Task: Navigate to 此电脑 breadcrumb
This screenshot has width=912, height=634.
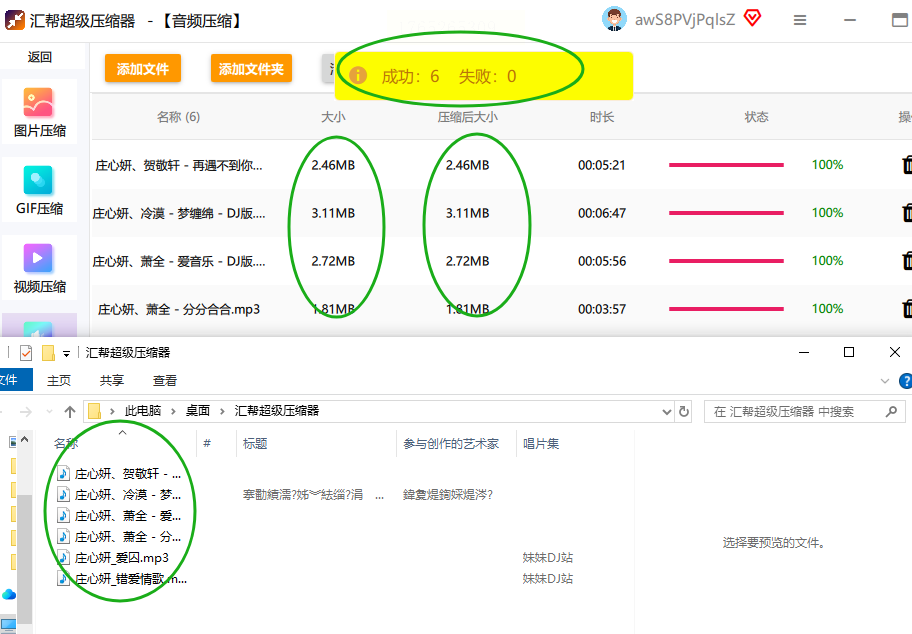Action: coord(143,411)
